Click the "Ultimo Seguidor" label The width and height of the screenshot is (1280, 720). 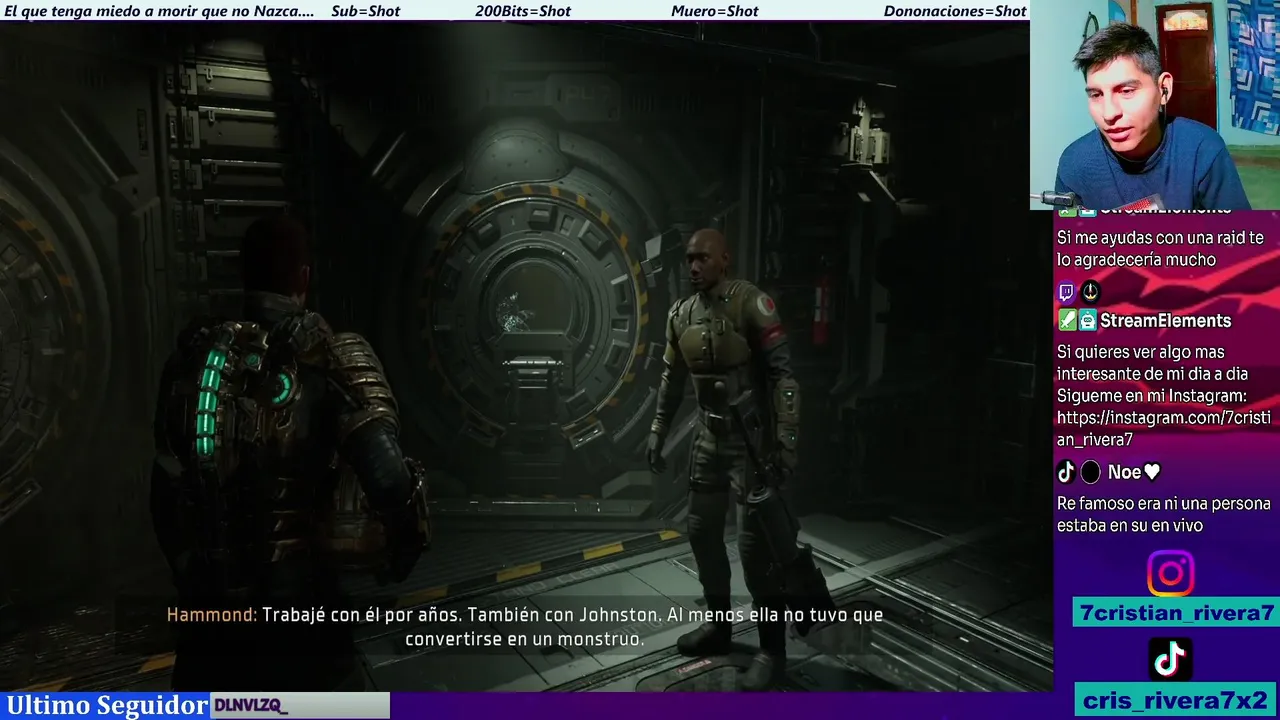pos(107,705)
